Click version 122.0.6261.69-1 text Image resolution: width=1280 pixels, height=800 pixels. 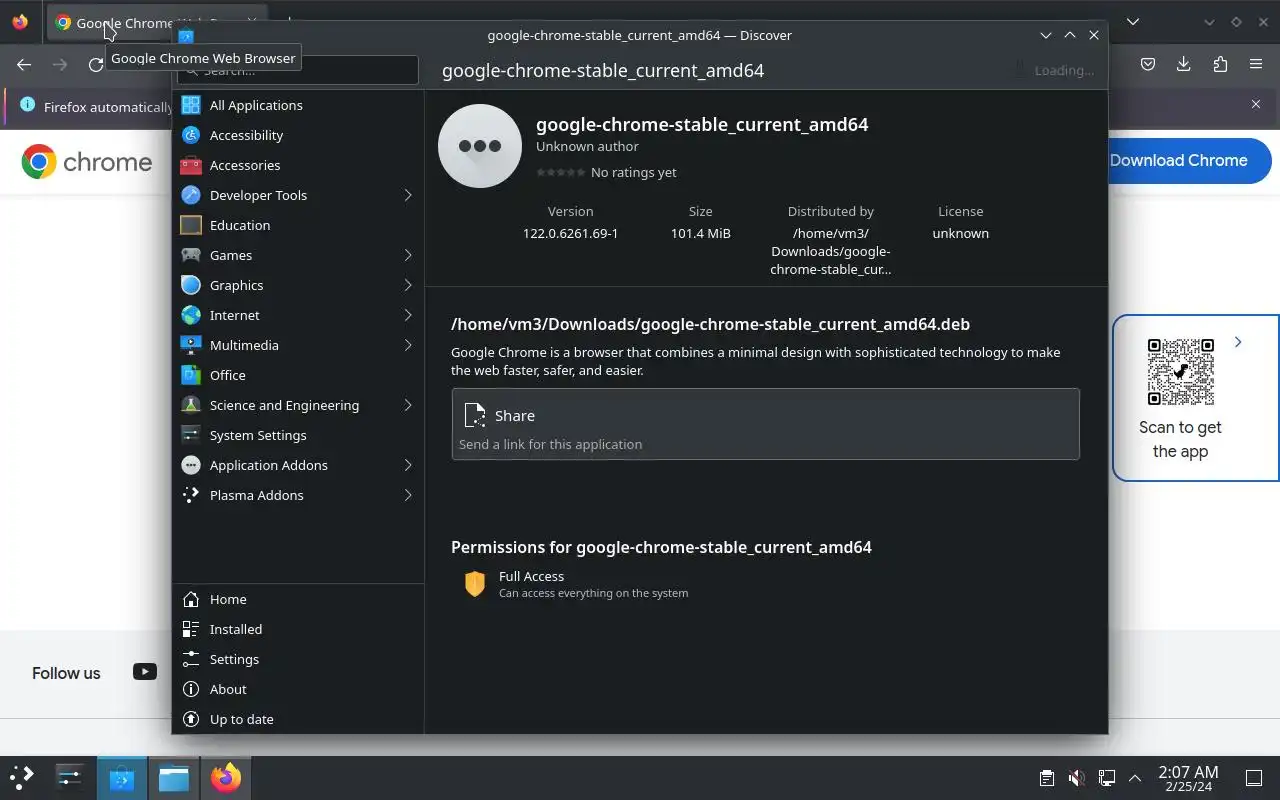570,233
